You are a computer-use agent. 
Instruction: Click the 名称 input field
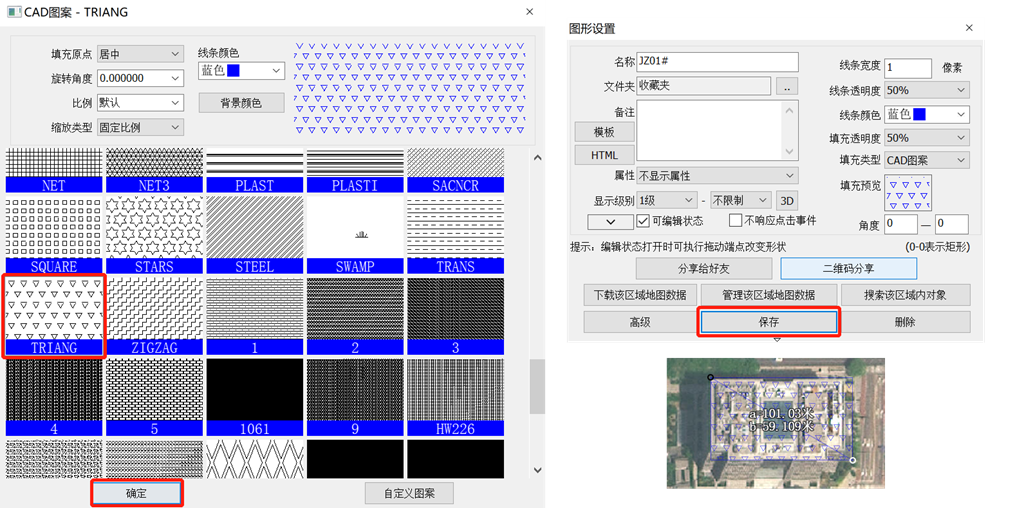(x=717, y=63)
